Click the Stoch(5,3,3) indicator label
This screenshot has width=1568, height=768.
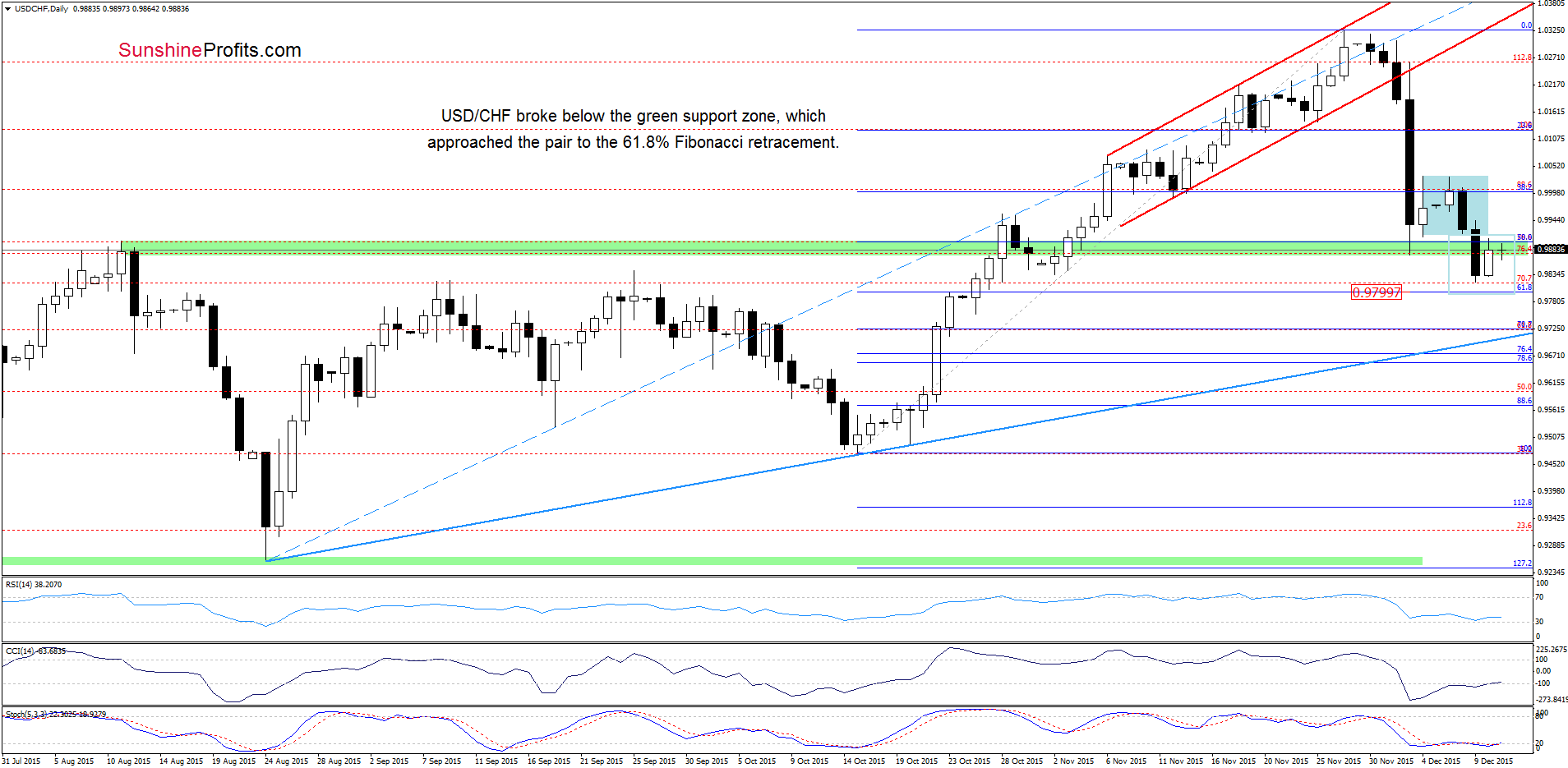pos(56,715)
